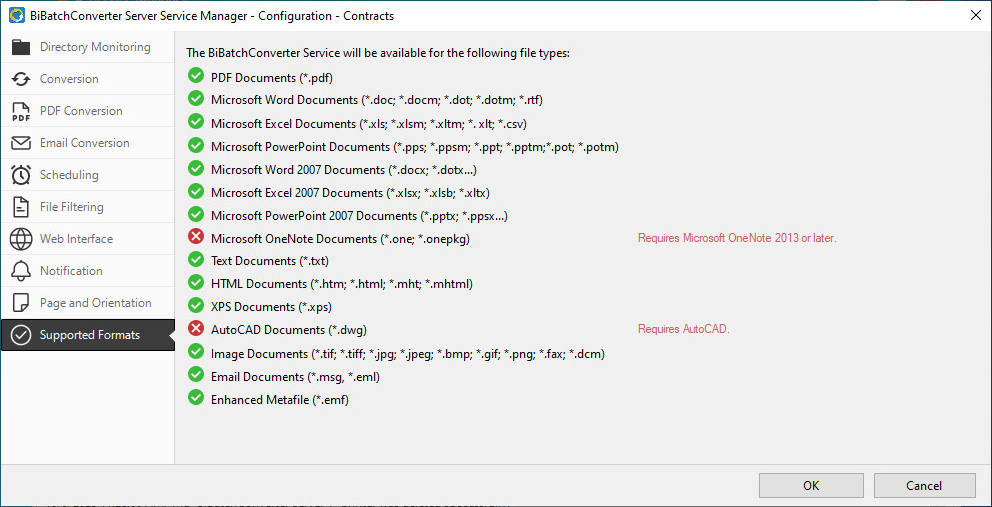Click the Page and Orientation page icon
The height and width of the screenshot is (507, 992).
coord(21,303)
